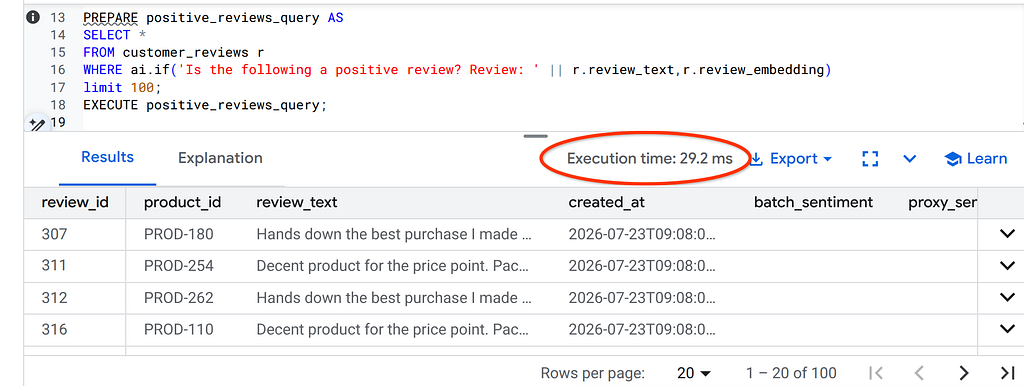1024x386 pixels.
Task: Click the created_at column header
Action: pos(606,202)
